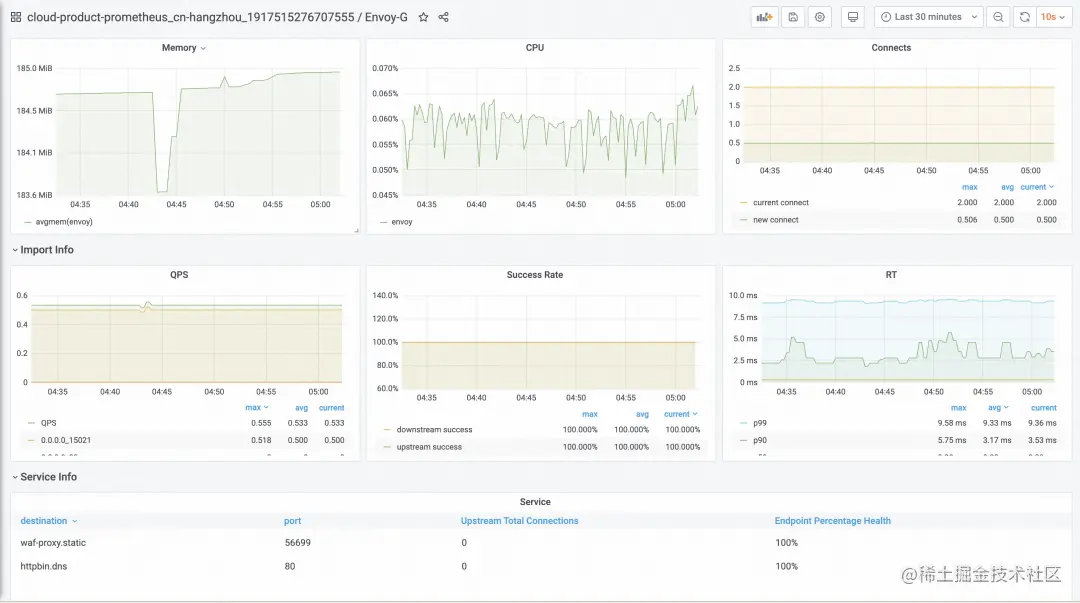Open the Service table panel title
The image size is (1080, 603).
point(534,502)
